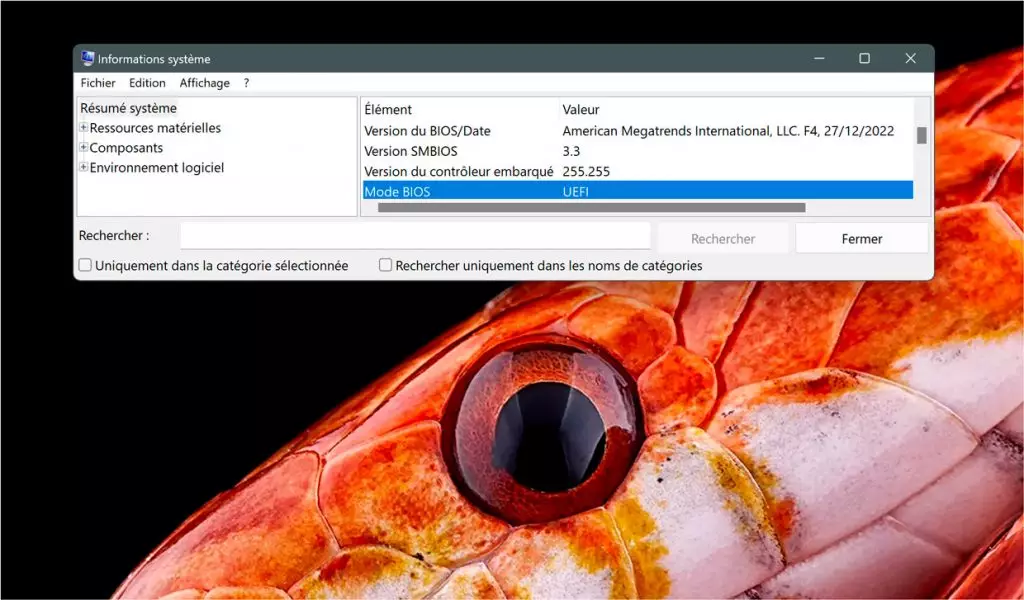The height and width of the screenshot is (600, 1024).
Task: Select Version du contrôleur embarqué row
Action: 638,171
